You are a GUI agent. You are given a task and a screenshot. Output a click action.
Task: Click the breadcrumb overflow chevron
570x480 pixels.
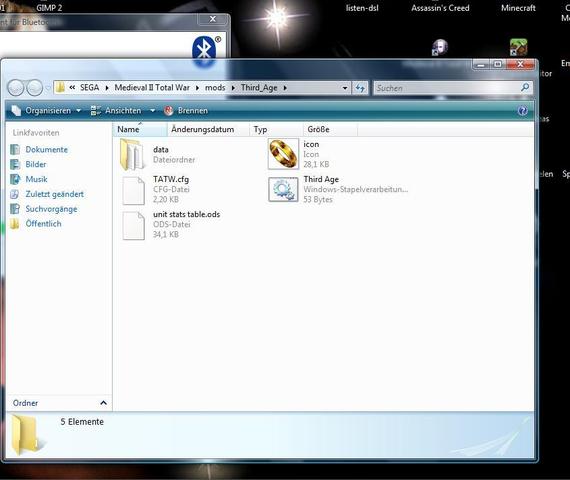(72, 88)
